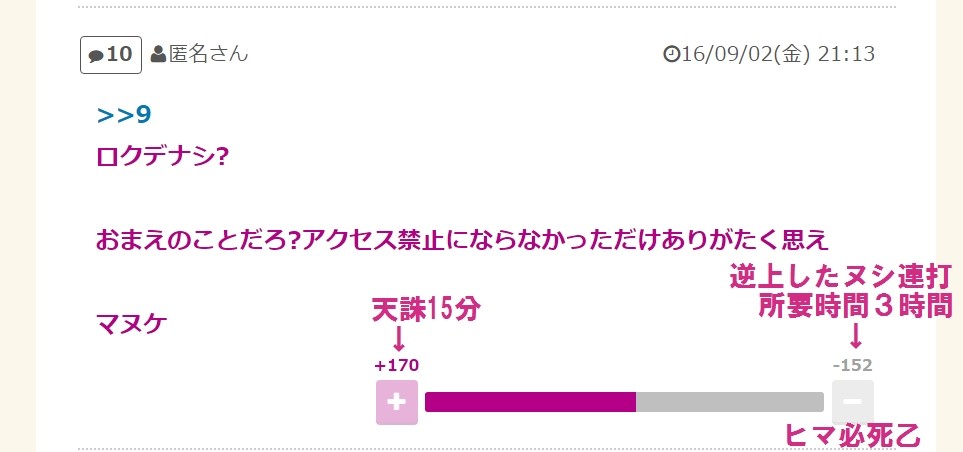This screenshot has width=963, height=452.
Task: Select the comment number 10 badge
Action: tap(111, 54)
